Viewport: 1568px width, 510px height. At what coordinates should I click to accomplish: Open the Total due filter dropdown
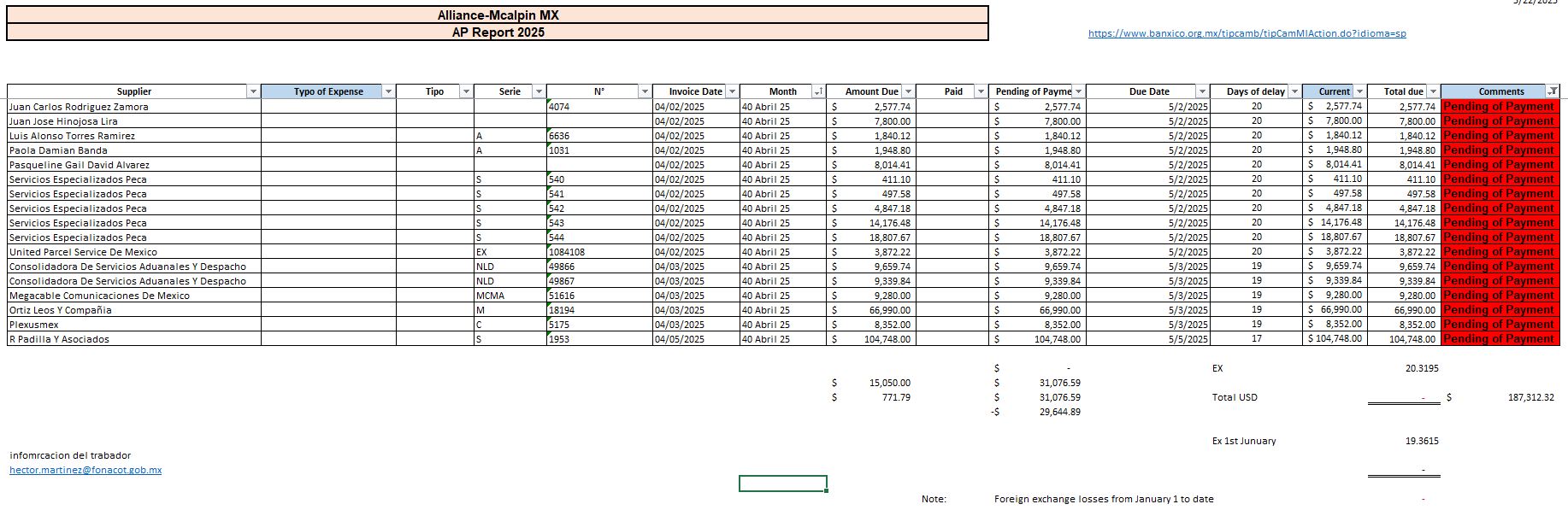tap(1433, 91)
